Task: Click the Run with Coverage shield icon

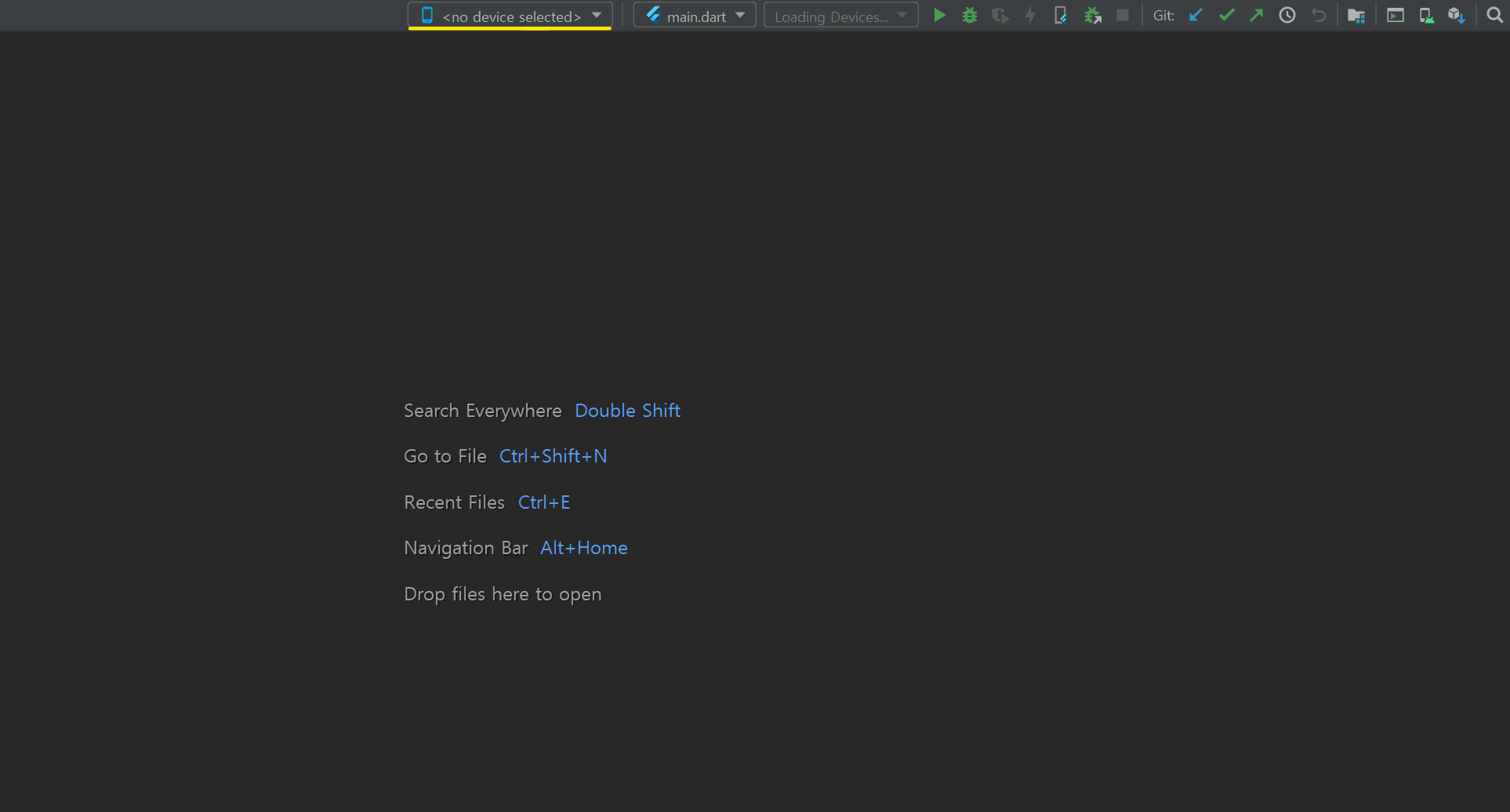Action: 1000,15
